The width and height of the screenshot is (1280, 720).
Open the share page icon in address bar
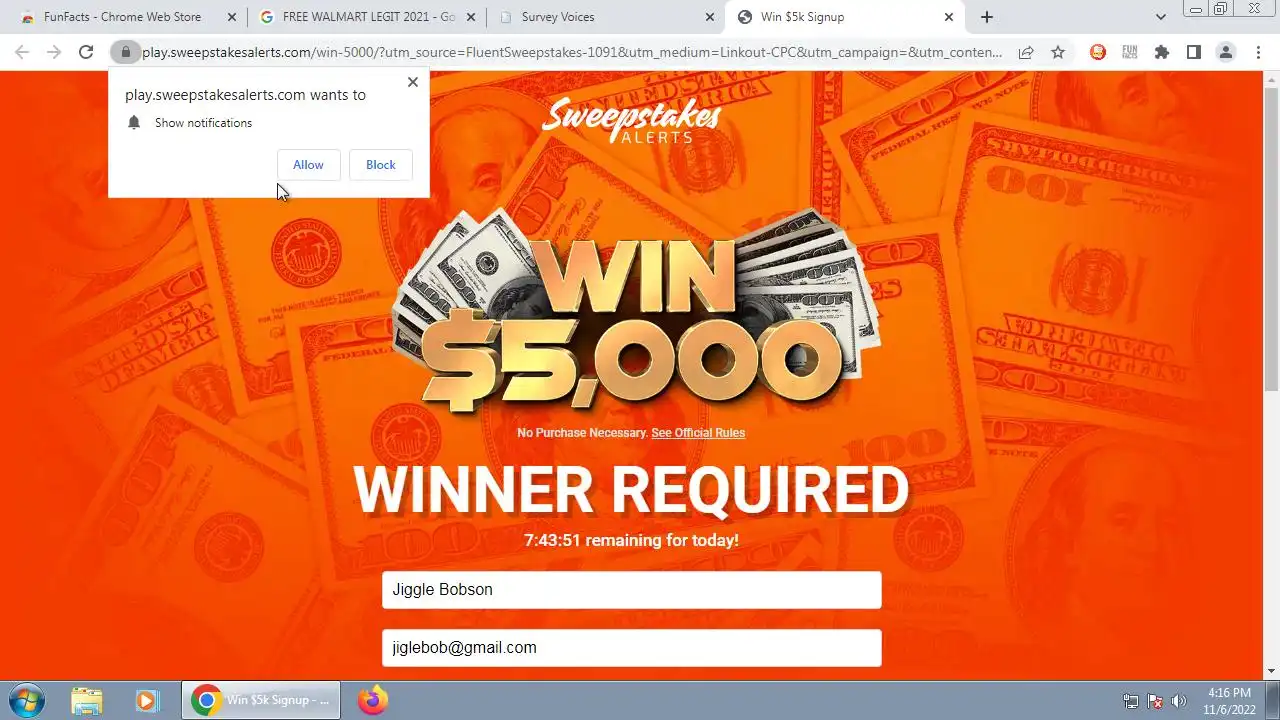click(1026, 52)
